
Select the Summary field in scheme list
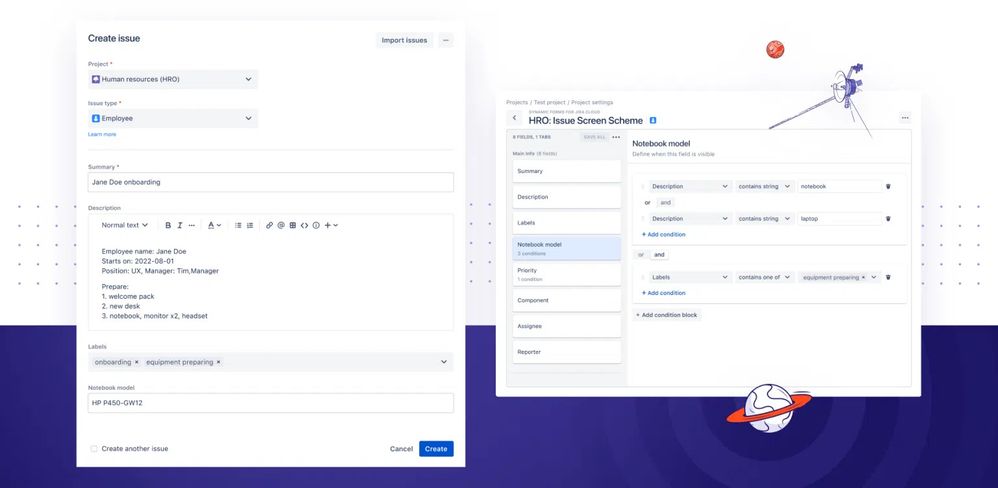pyautogui.click(x=566, y=171)
